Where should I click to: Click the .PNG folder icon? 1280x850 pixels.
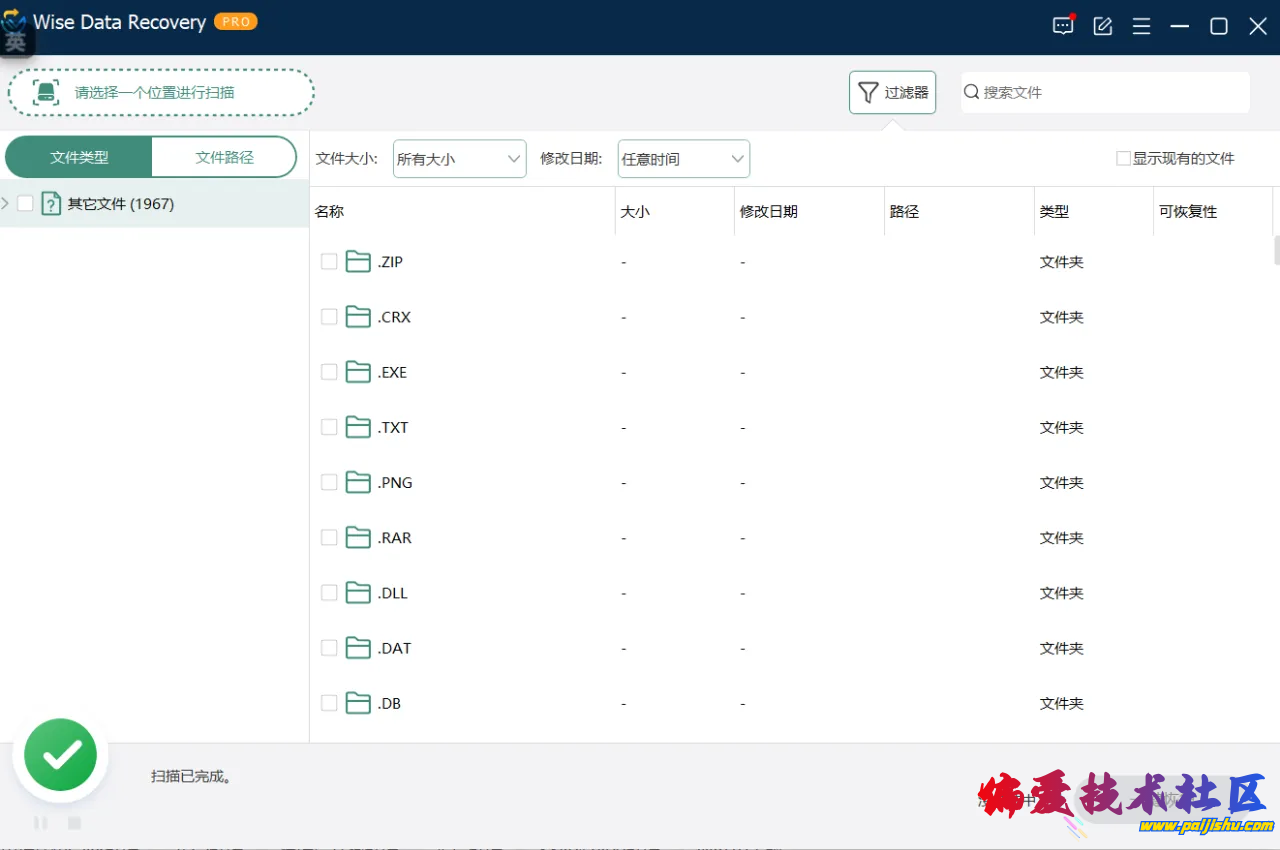pos(358,483)
